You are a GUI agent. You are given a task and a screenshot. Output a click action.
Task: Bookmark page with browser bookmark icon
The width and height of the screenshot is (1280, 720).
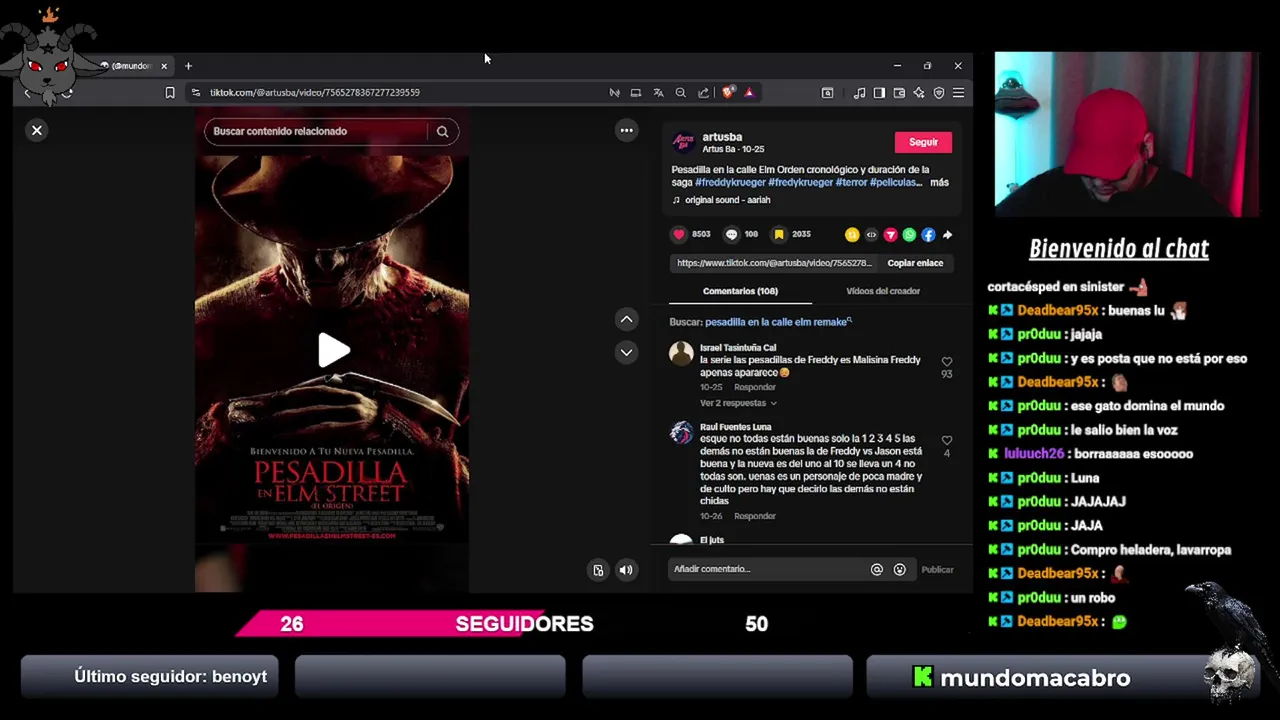click(x=170, y=92)
